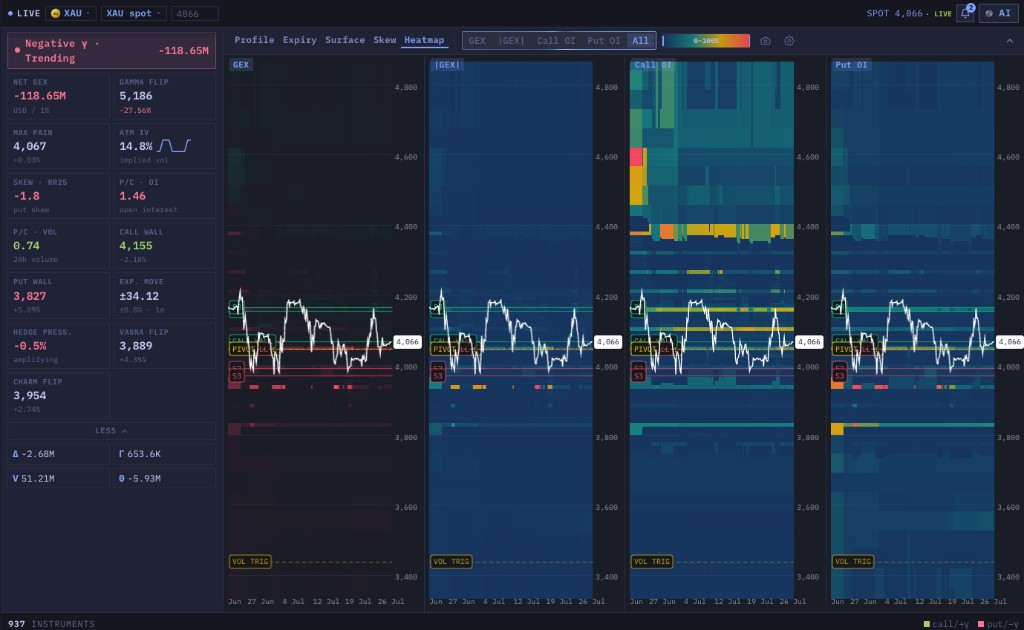Click the vega V 51.21M value
Viewport: 1024px width, 630px height.
(57, 479)
